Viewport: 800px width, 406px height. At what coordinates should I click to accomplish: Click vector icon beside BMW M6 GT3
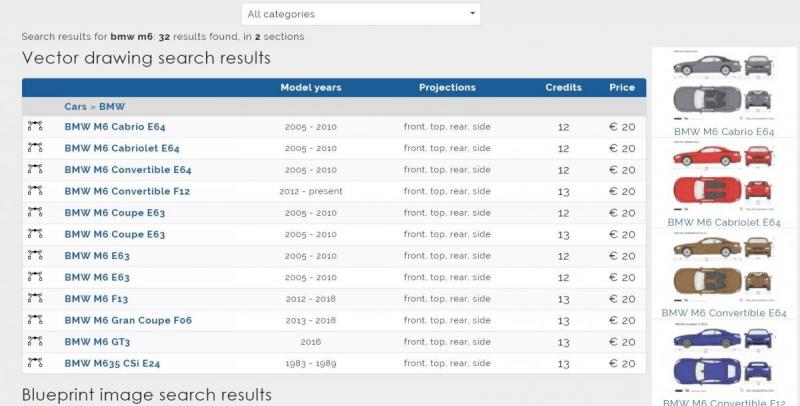point(35,341)
